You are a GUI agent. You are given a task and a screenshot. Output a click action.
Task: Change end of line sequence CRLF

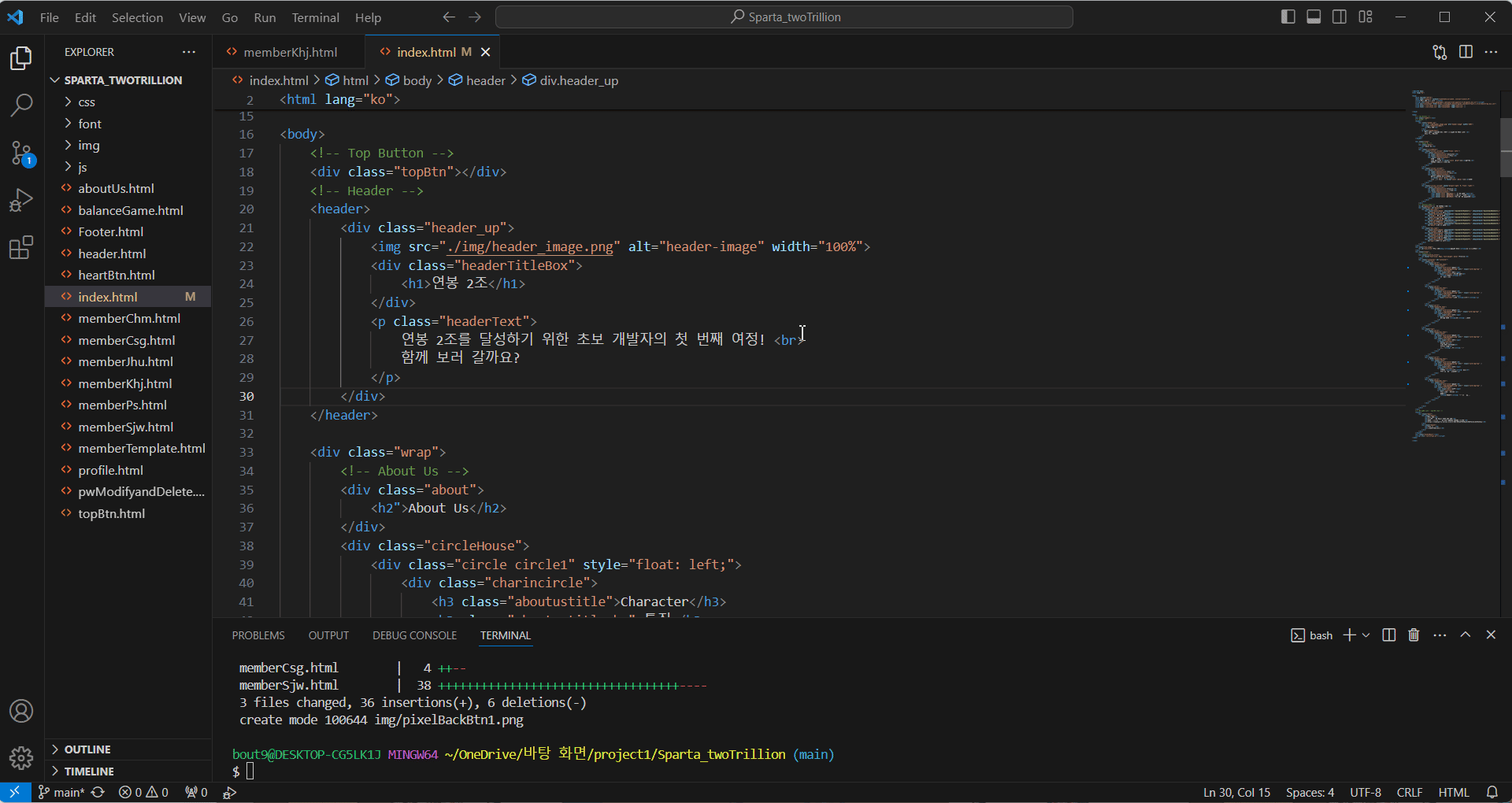click(1410, 793)
